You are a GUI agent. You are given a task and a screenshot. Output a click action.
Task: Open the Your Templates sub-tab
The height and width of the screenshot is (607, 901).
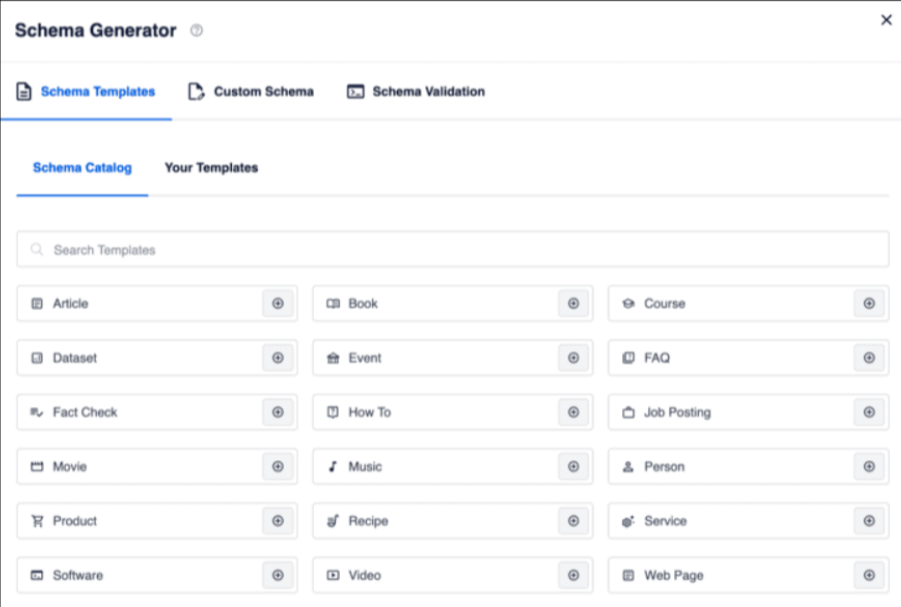tap(211, 168)
